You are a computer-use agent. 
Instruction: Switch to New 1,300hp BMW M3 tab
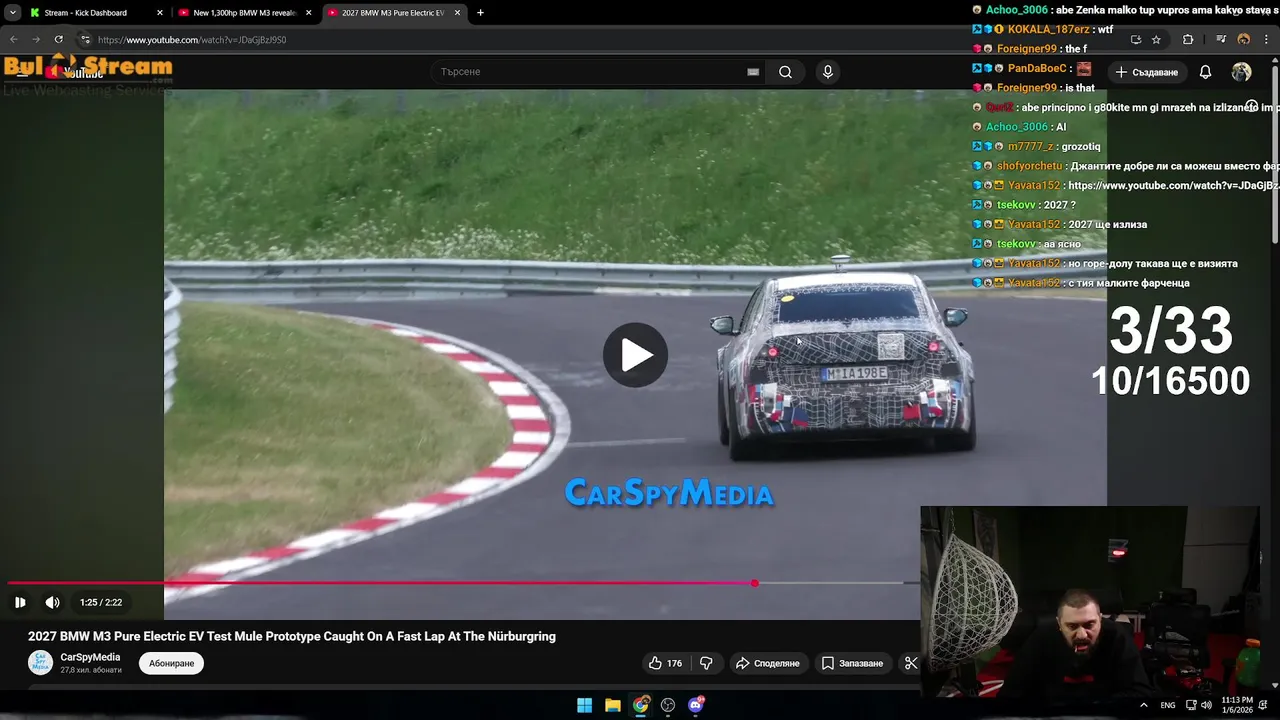coord(245,13)
